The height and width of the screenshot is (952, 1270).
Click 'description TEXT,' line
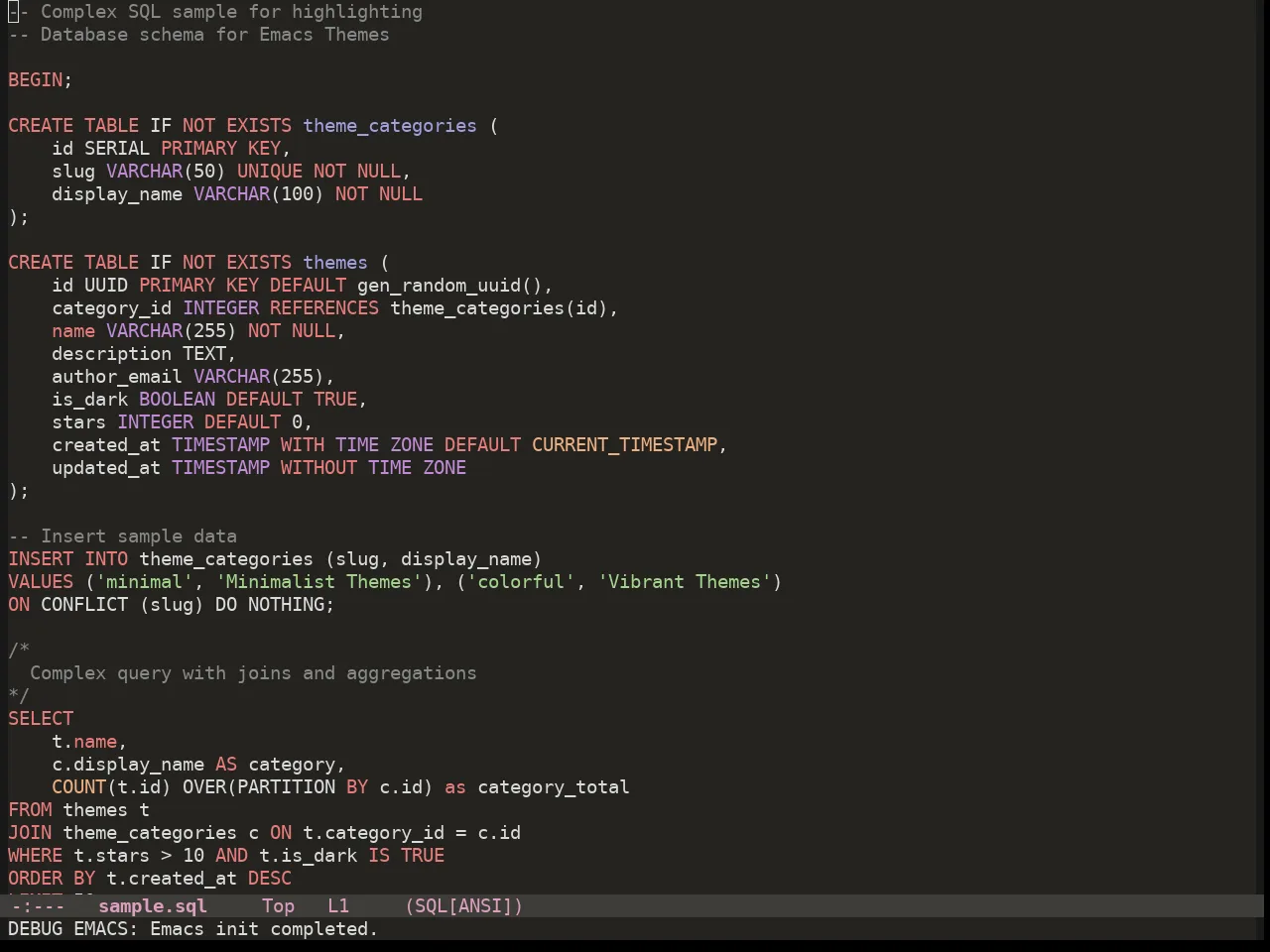pyautogui.click(x=144, y=354)
